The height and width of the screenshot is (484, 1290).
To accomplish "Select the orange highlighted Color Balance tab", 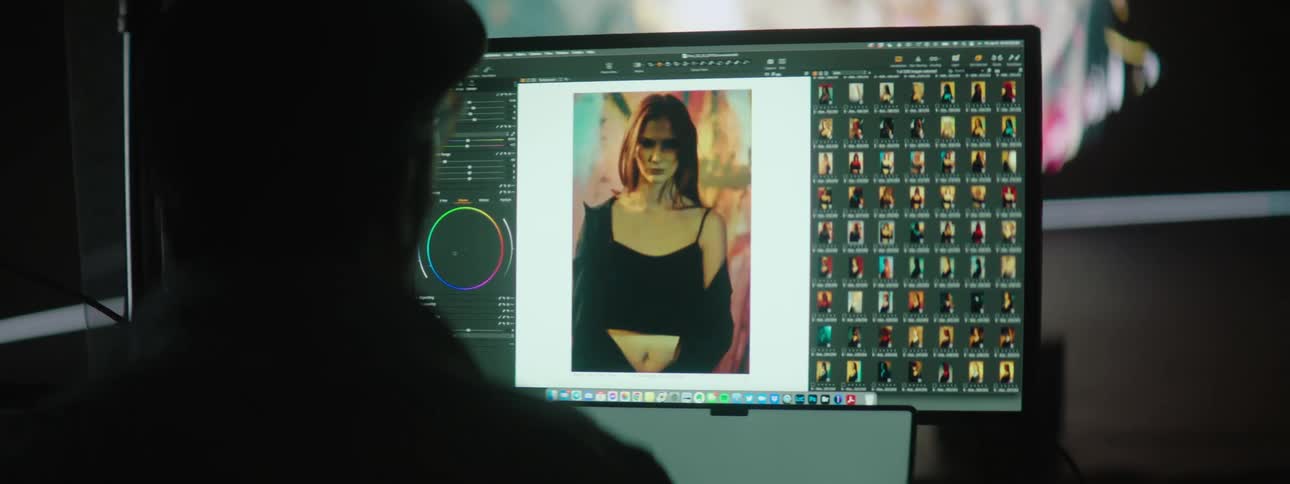I will pyautogui.click(x=463, y=200).
